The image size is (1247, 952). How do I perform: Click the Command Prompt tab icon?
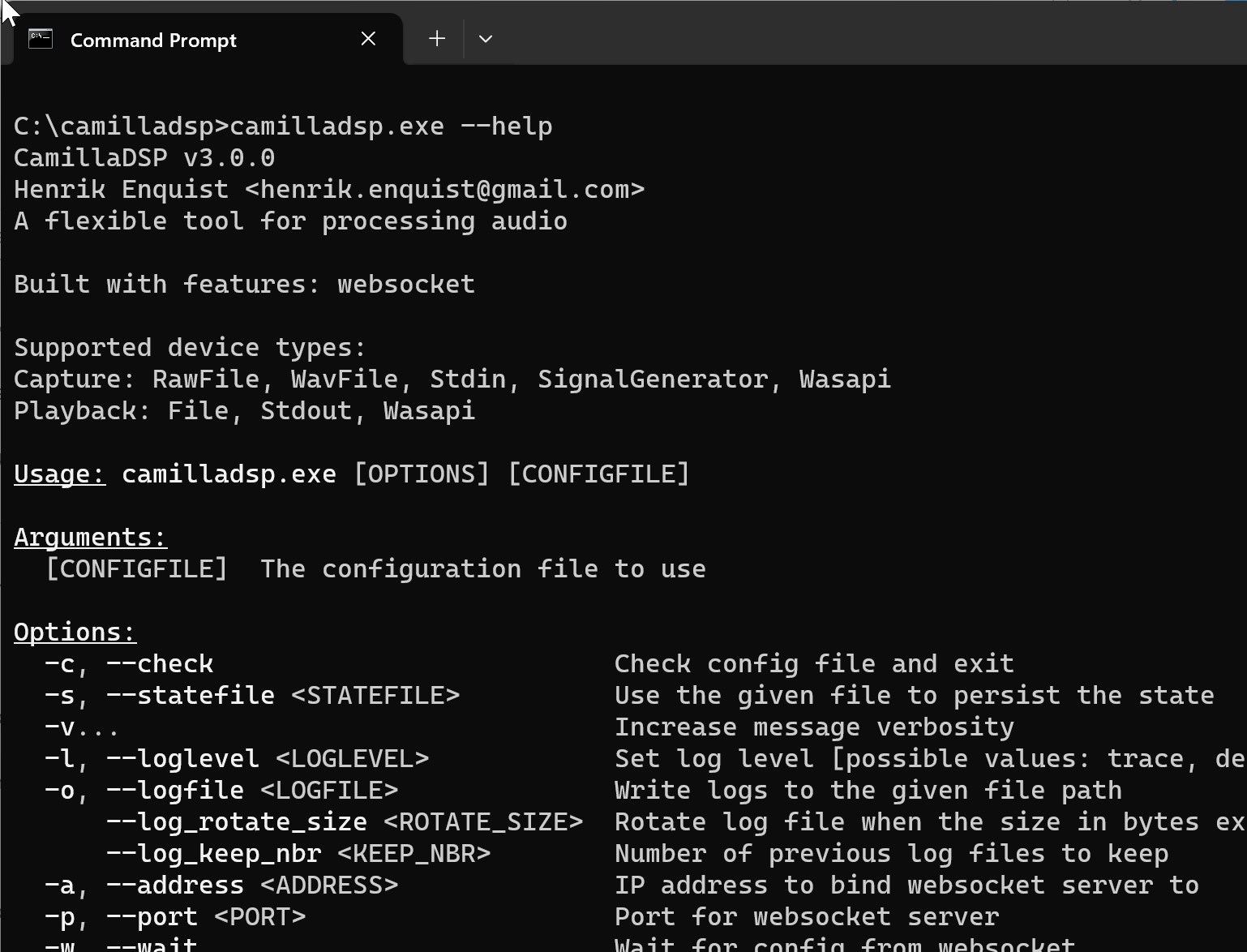(x=41, y=39)
